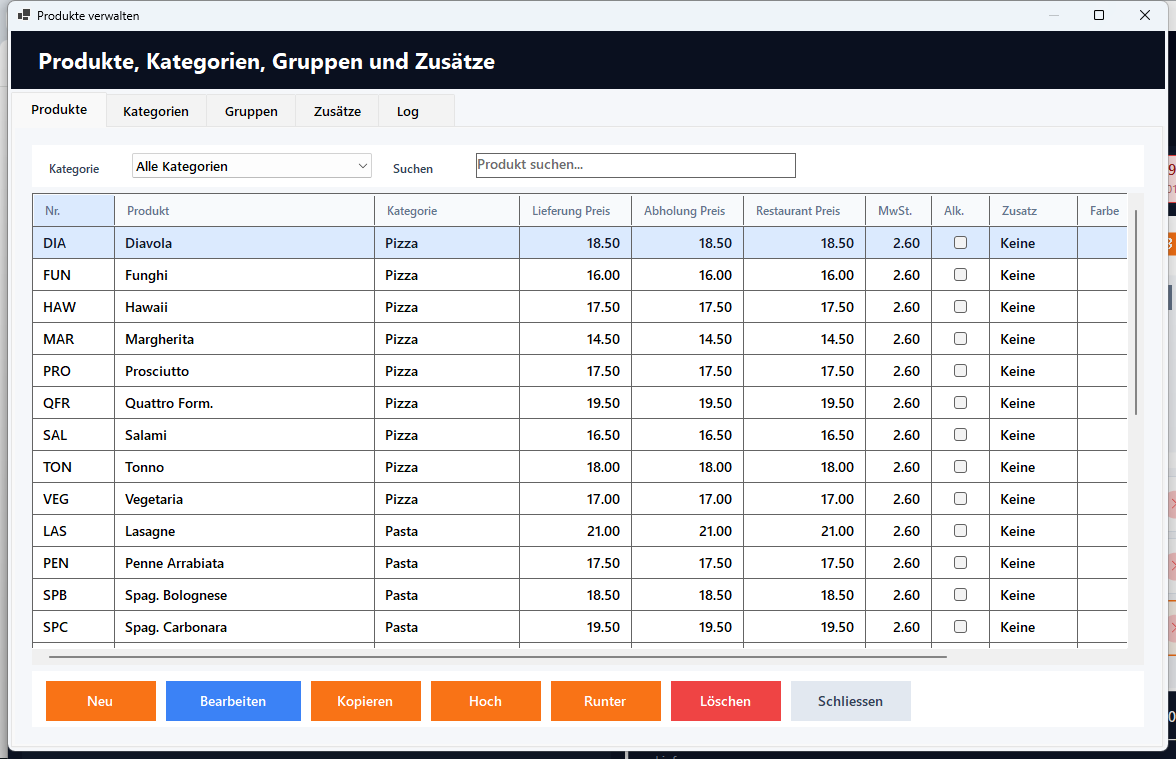This screenshot has height=759, width=1176.
Task: Select the Salami product name
Action: [146, 435]
